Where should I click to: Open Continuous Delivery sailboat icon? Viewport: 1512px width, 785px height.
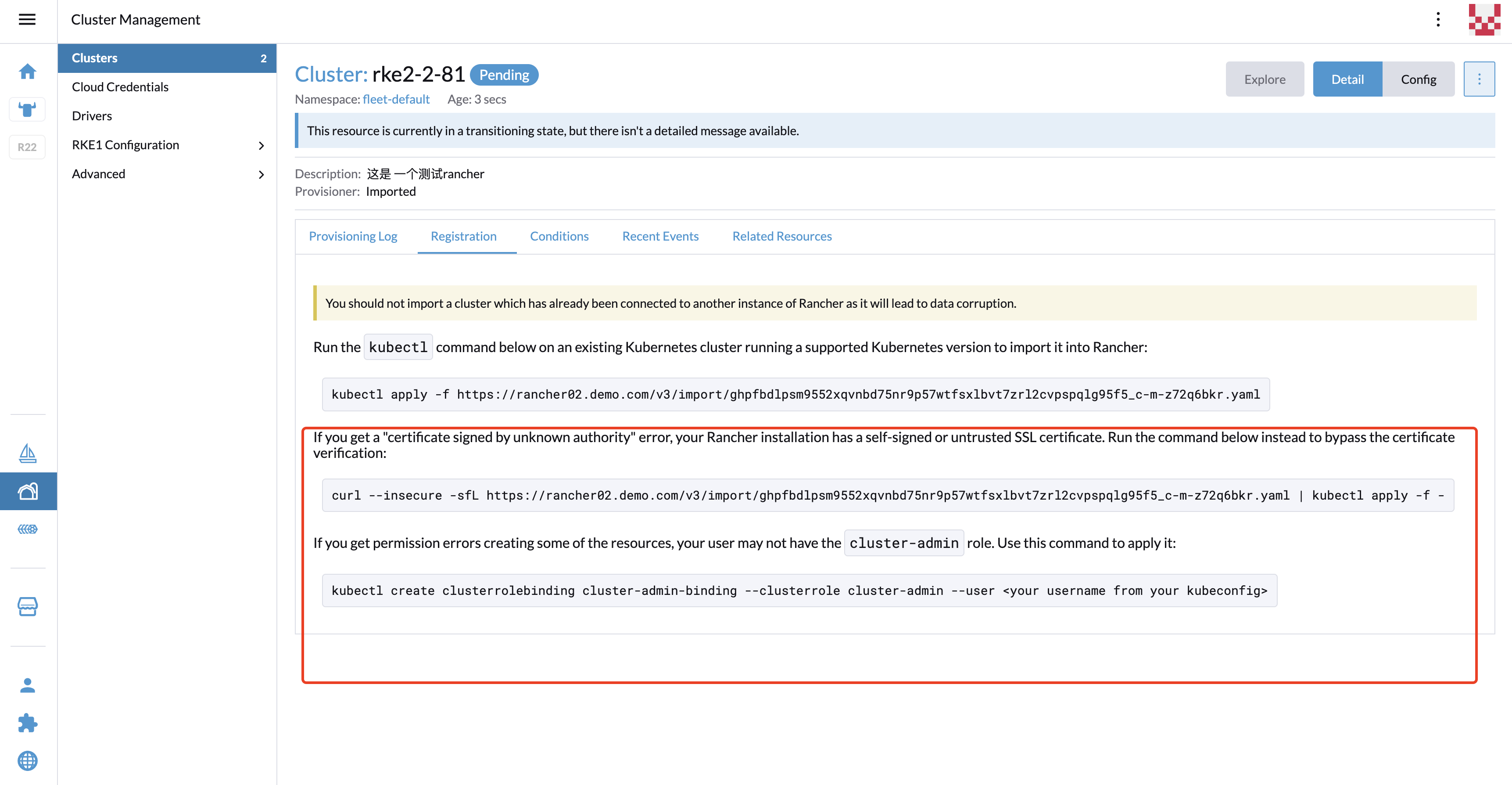28,453
